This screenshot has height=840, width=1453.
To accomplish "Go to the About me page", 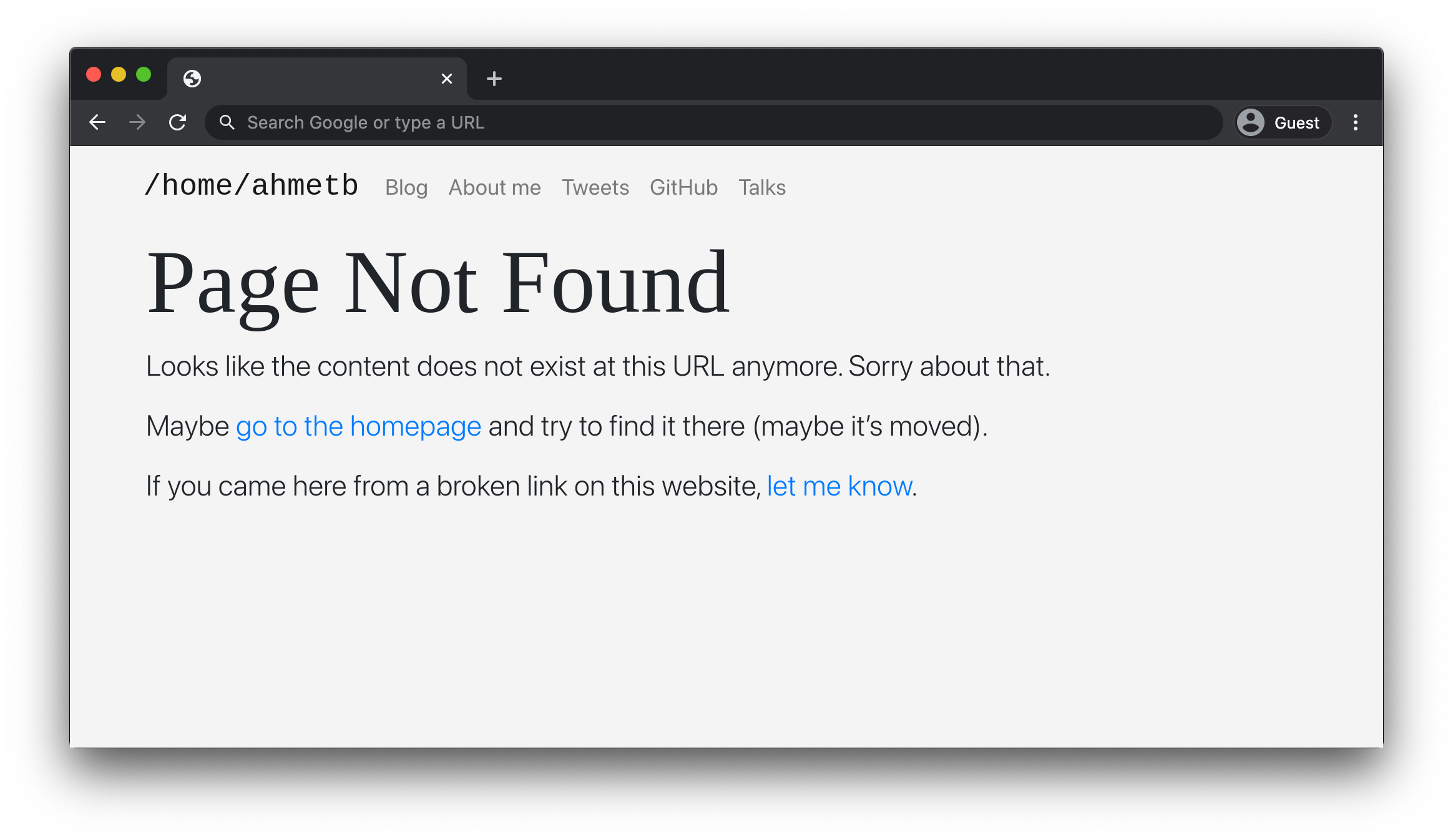I will (494, 188).
